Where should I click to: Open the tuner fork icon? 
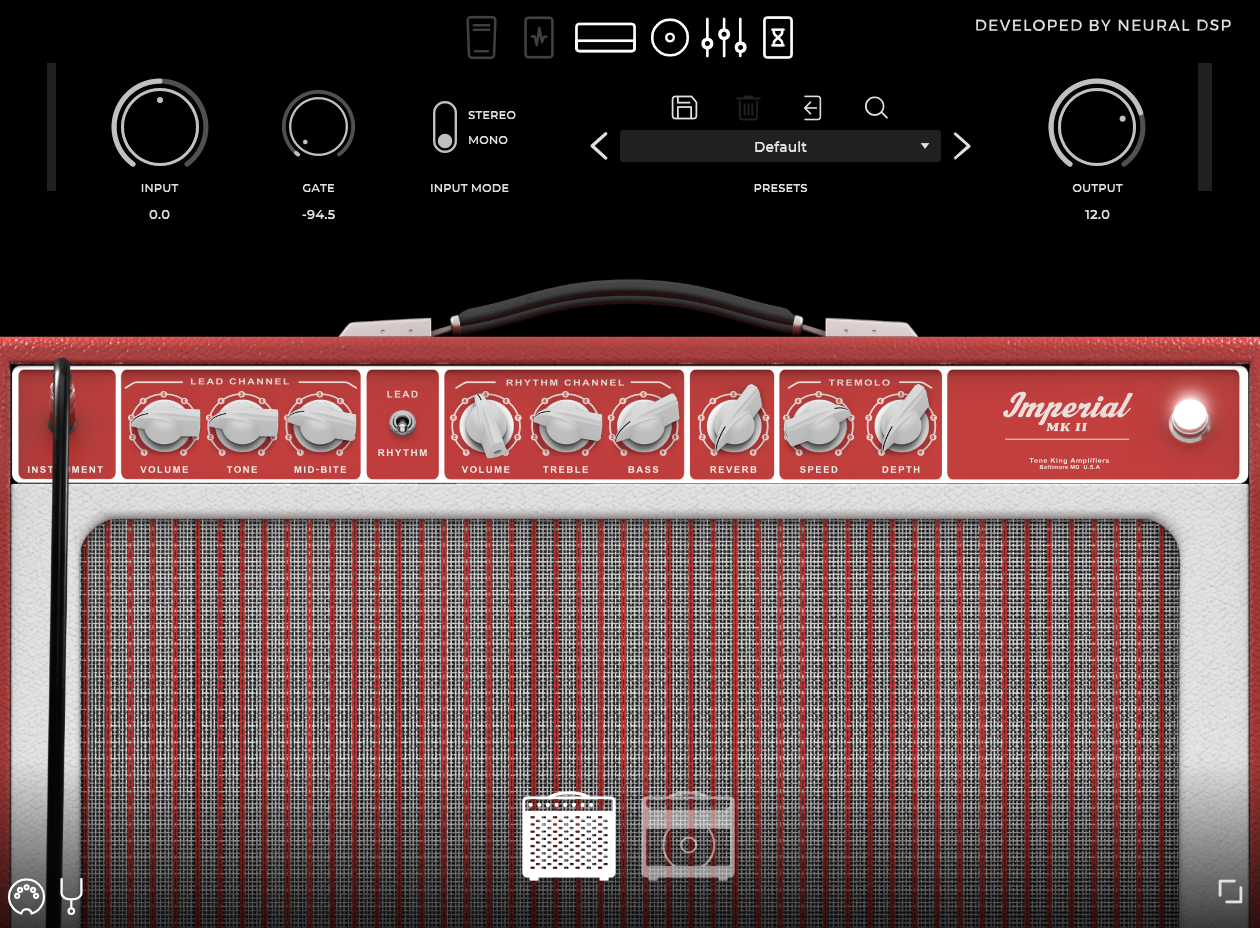(x=71, y=896)
